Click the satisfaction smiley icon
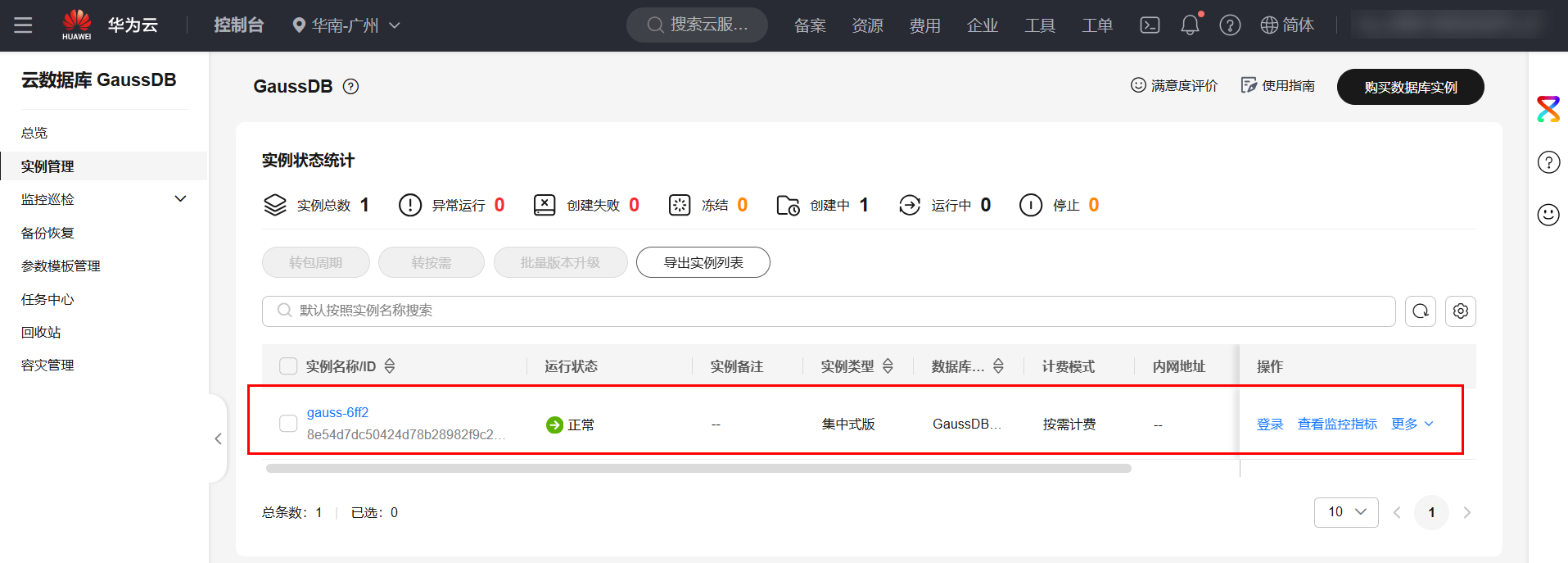The height and width of the screenshot is (563, 1568). click(1138, 85)
